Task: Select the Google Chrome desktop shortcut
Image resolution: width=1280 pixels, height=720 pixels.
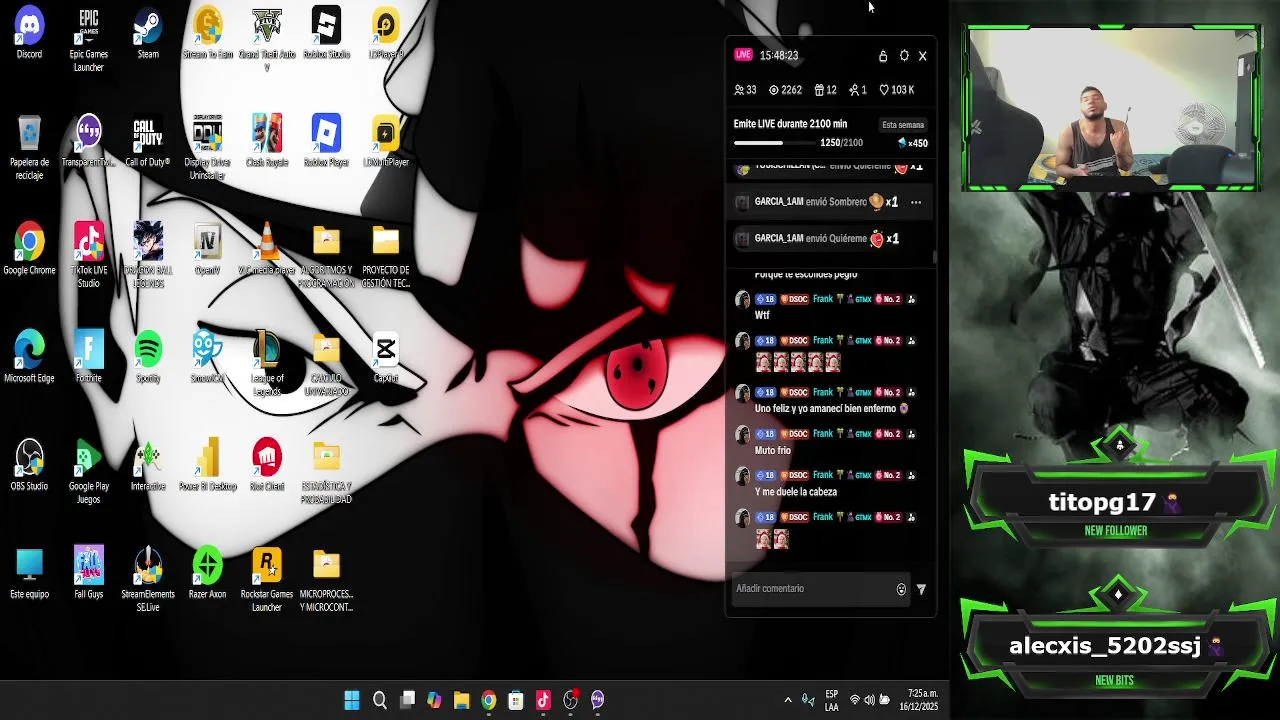Action: click(29, 250)
